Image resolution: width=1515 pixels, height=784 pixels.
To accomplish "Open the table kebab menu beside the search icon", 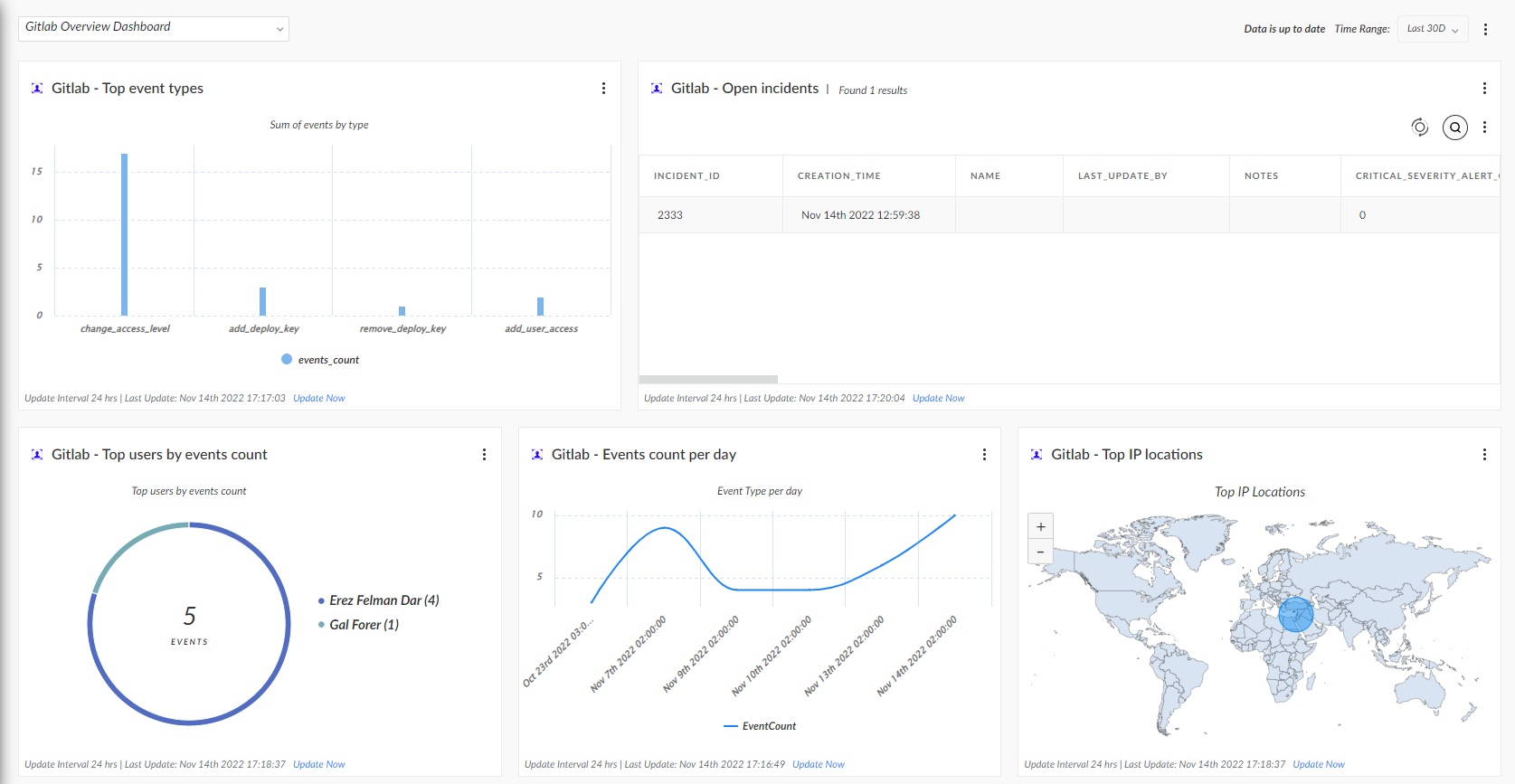I will [1484, 128].
